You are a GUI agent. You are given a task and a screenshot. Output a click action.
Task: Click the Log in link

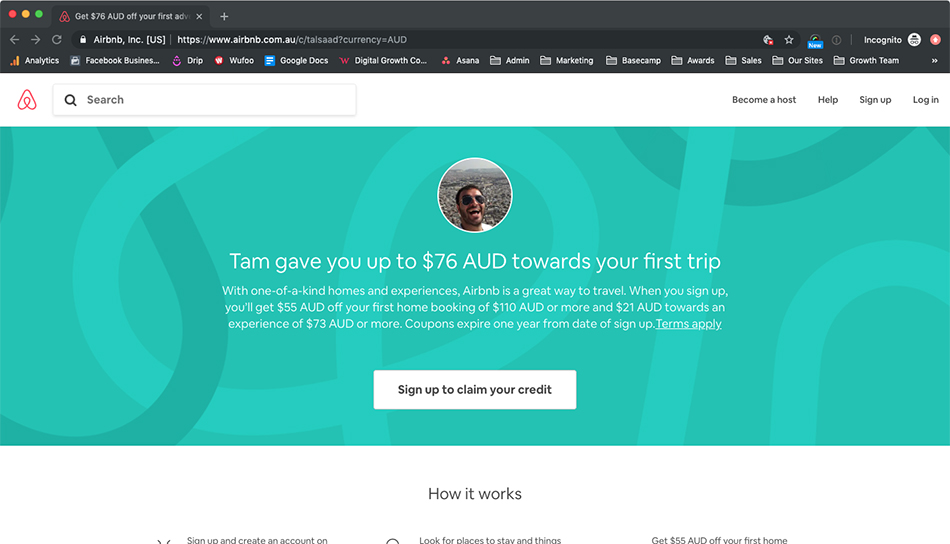925,100
